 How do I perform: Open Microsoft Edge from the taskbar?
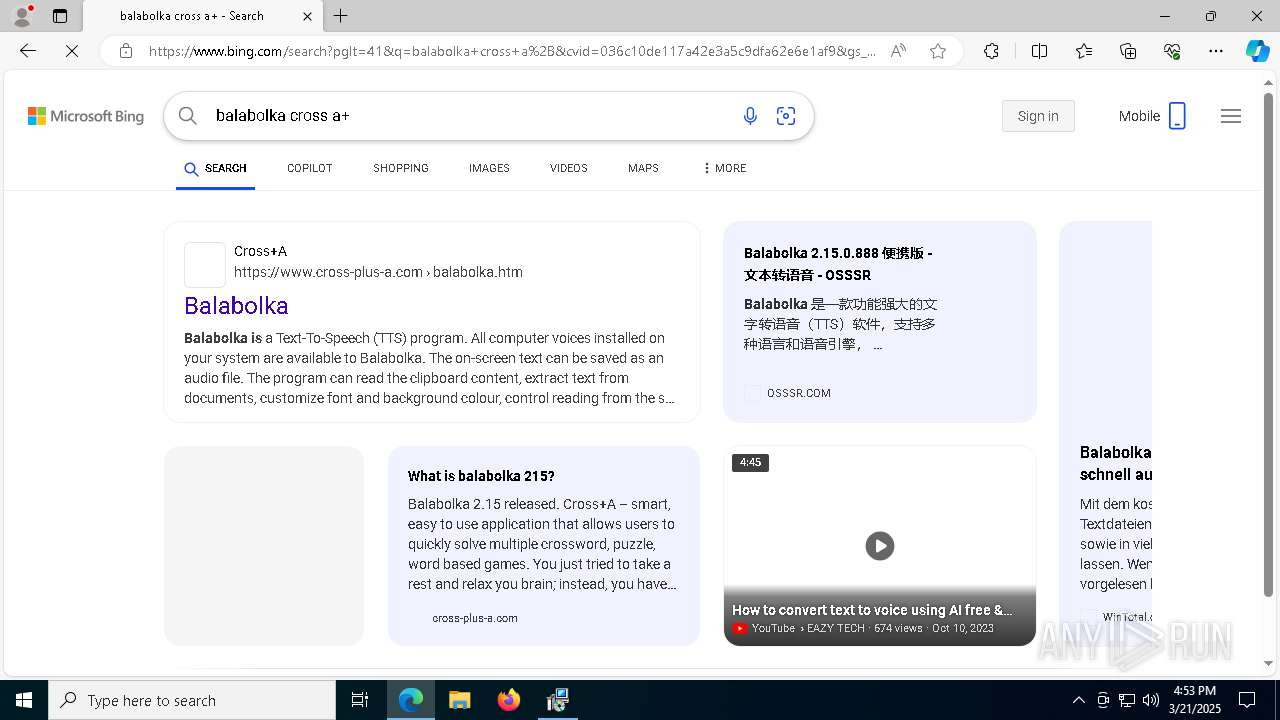[x=411, y=700]
